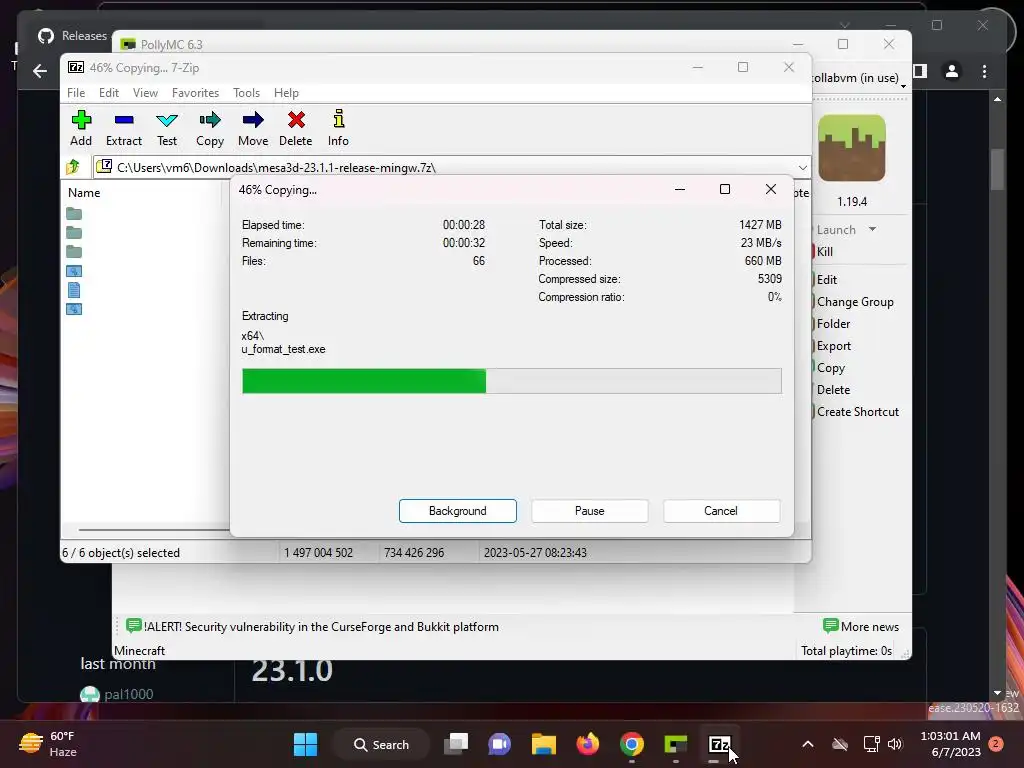The width and height of the screenshot is (1024, 768).
Task: Select the second folder in file list
Action: click(74, 232)
